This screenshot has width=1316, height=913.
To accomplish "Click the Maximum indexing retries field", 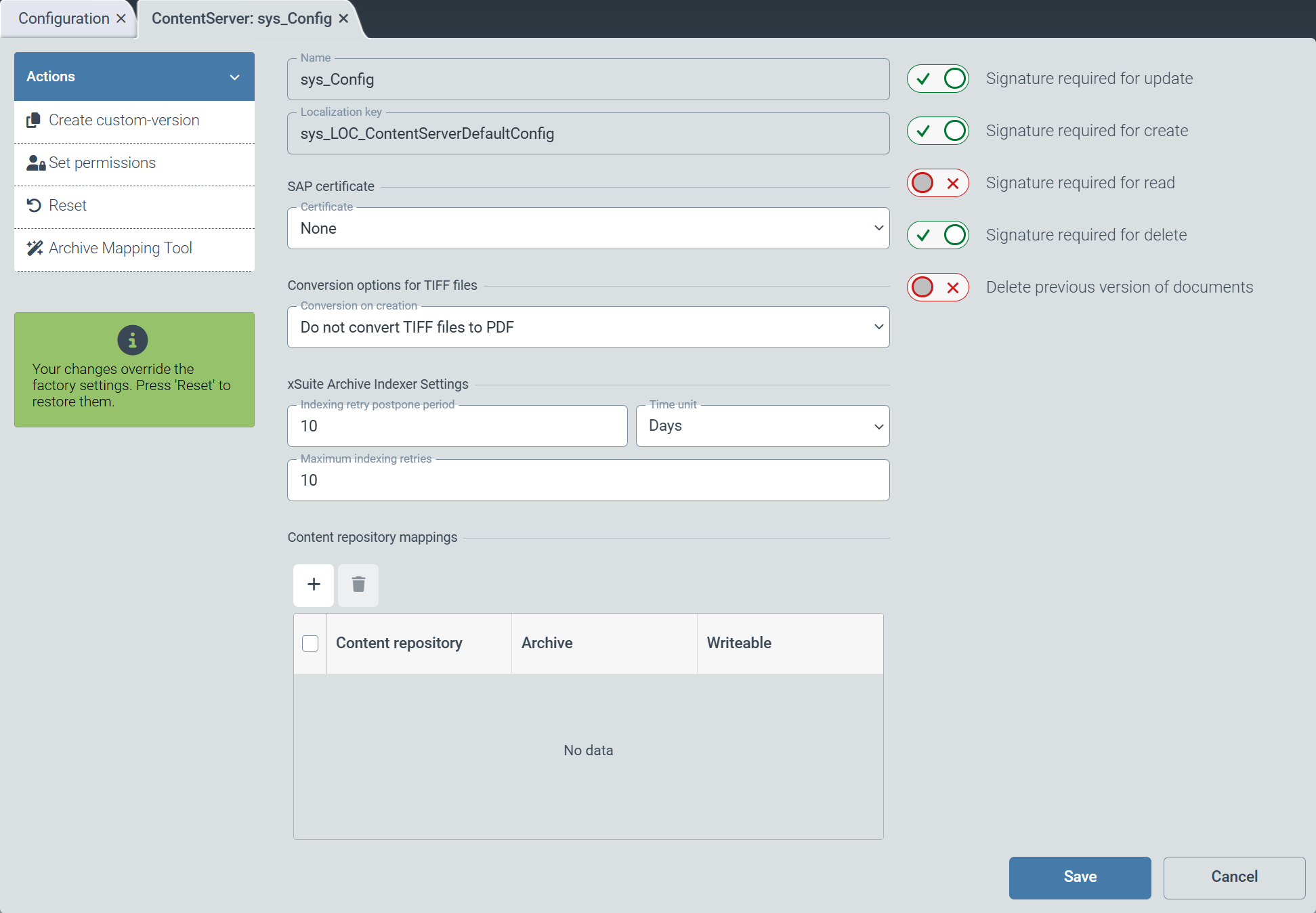I will pyautogui.click(x=588, y=480).
